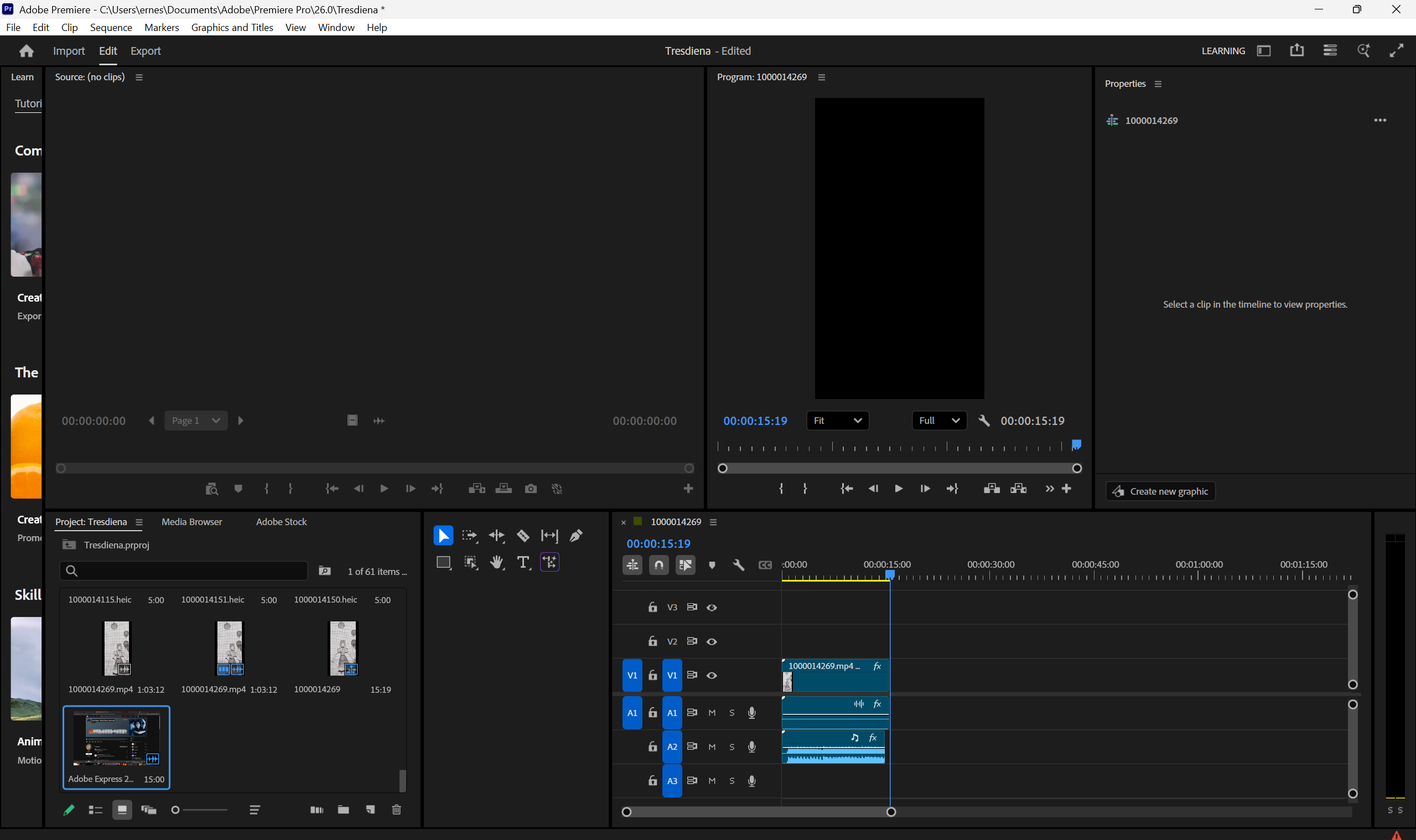Select the Hand tool
The height and width of the screenshot is (840, 1416).
click(496, 562)
